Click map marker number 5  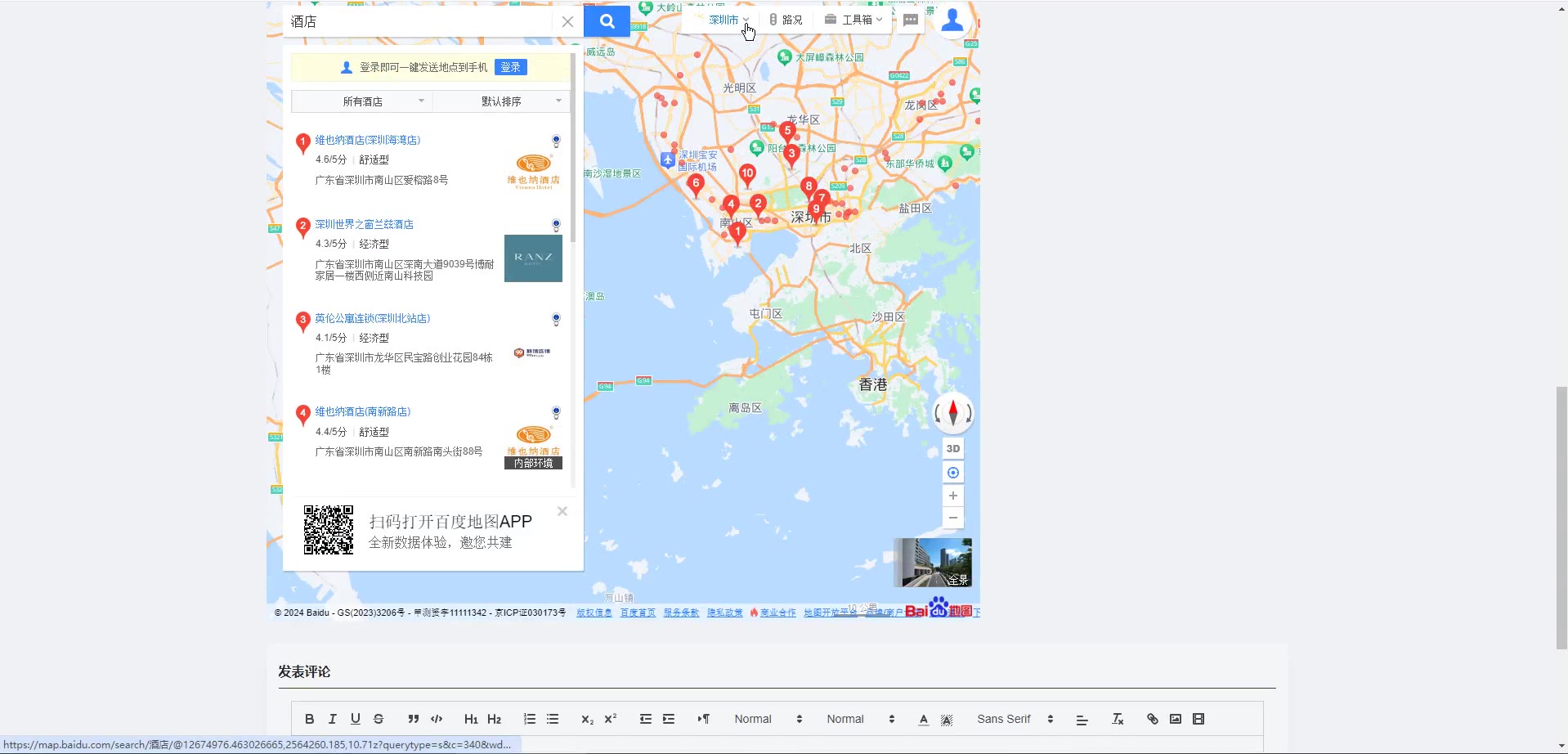(x=787, y=131)
